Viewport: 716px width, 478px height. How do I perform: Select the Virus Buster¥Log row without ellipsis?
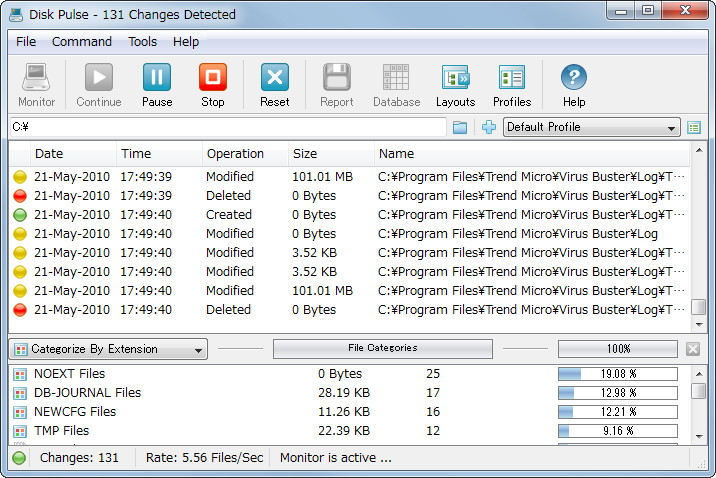point(349,234)
